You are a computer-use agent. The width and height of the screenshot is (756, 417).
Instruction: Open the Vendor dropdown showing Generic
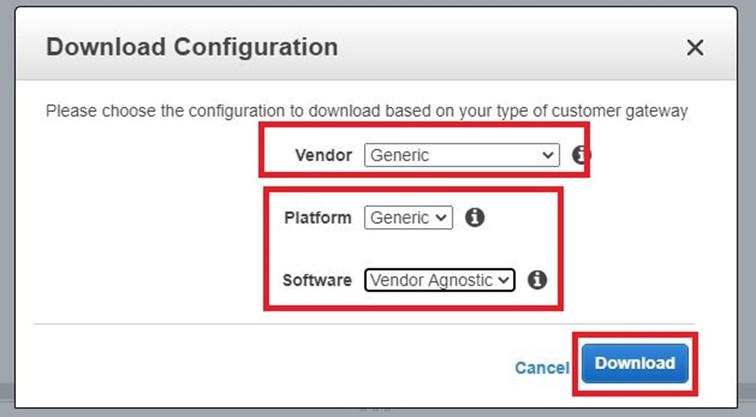click(x=461, y=155)
